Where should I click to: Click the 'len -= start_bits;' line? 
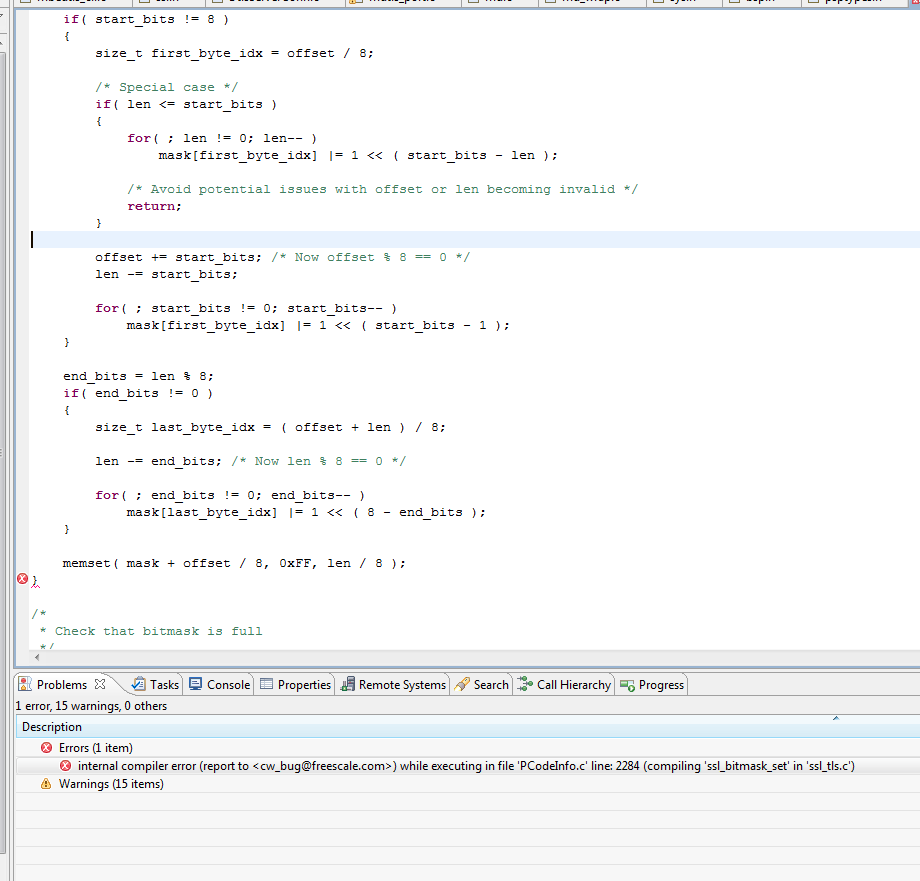tap(166, 274)
